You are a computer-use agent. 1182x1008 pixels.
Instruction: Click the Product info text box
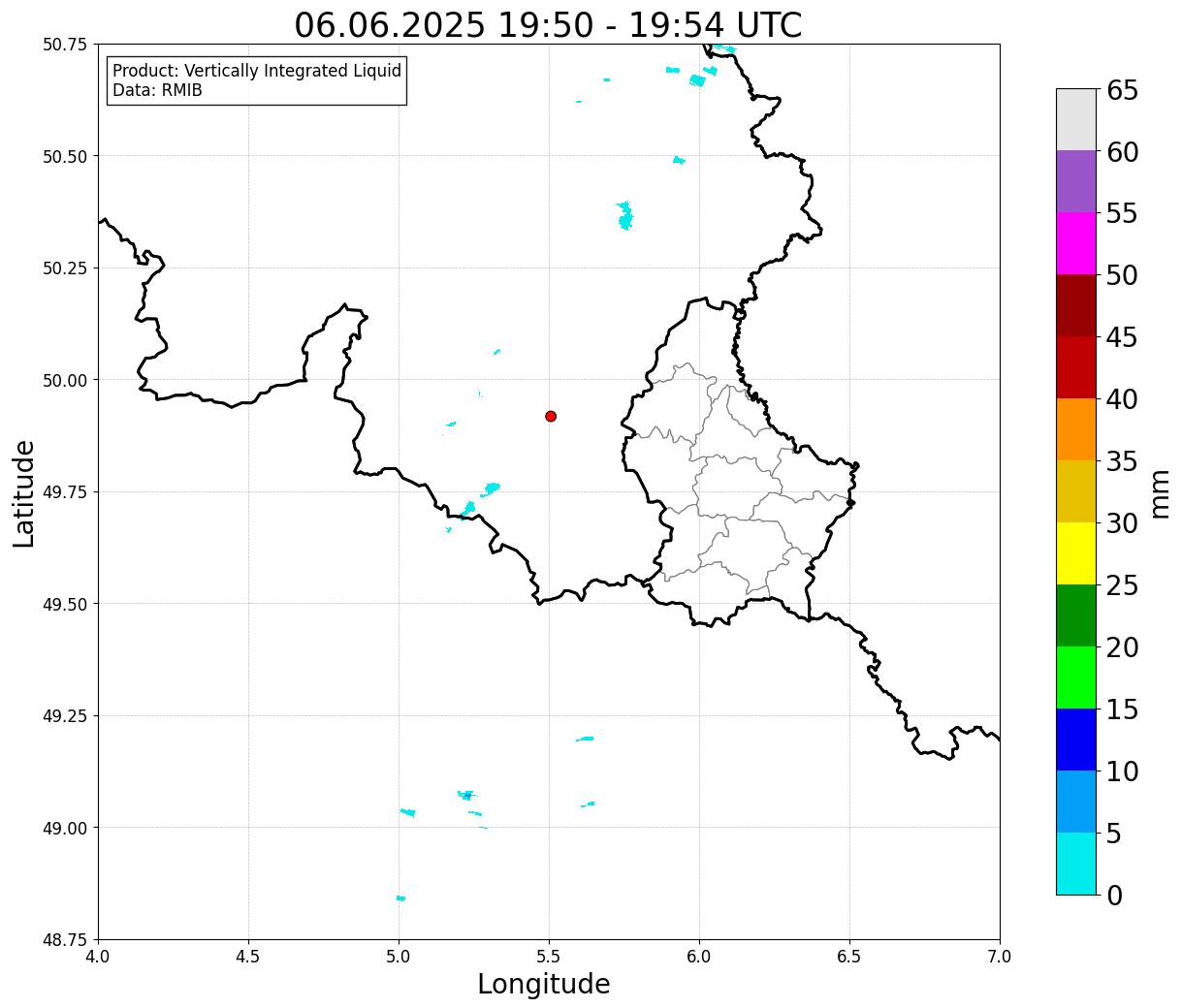[x=256, y=80]
